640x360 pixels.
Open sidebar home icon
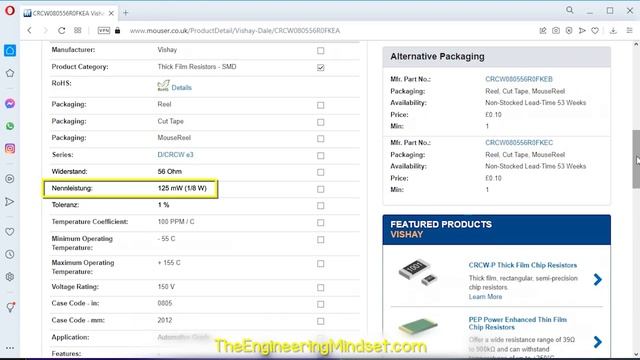click(10, 51)
